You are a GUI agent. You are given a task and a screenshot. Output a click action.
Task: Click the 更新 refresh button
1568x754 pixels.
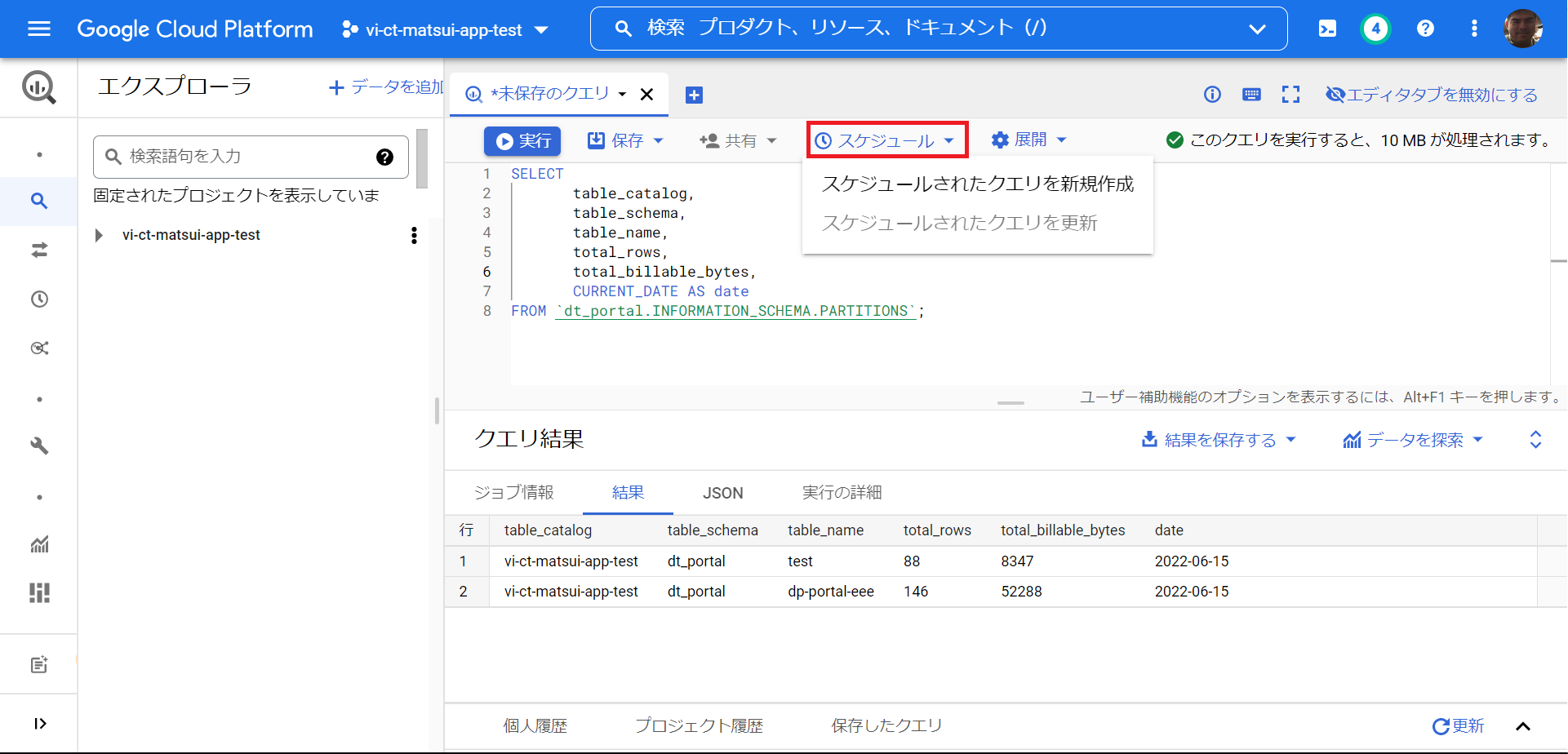point(1459,725)
